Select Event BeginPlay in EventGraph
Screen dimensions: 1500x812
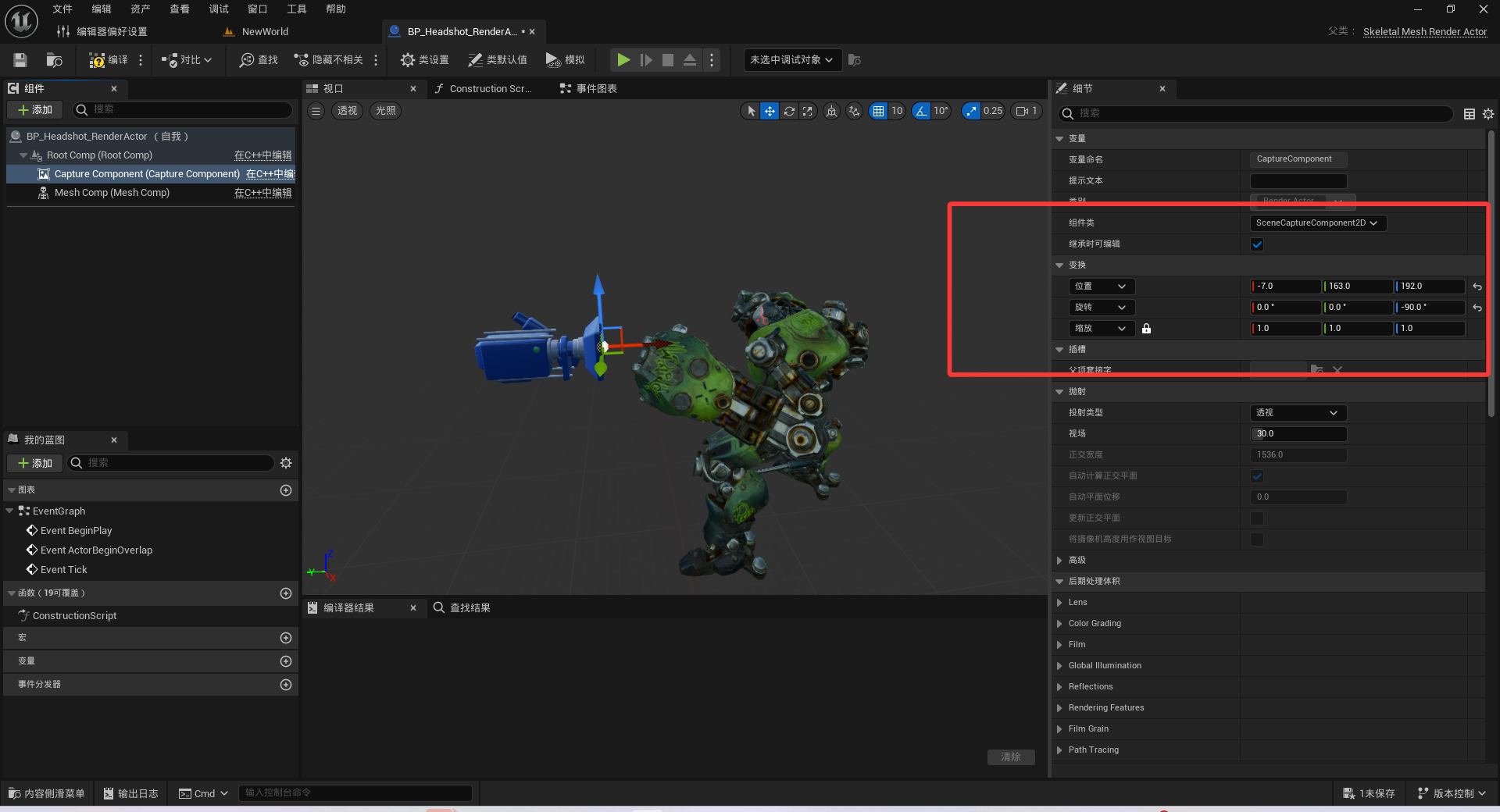click(76, 531)
